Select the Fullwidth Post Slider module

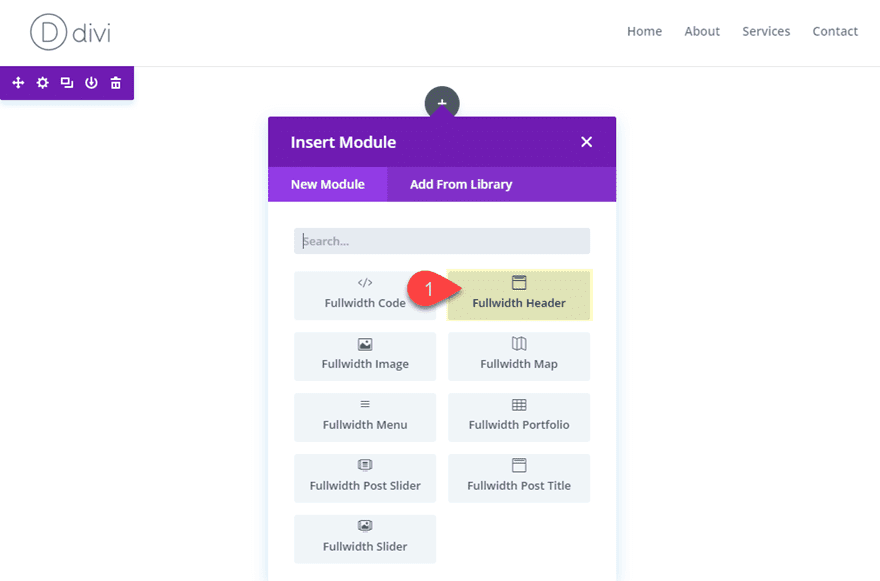point(365,478)
